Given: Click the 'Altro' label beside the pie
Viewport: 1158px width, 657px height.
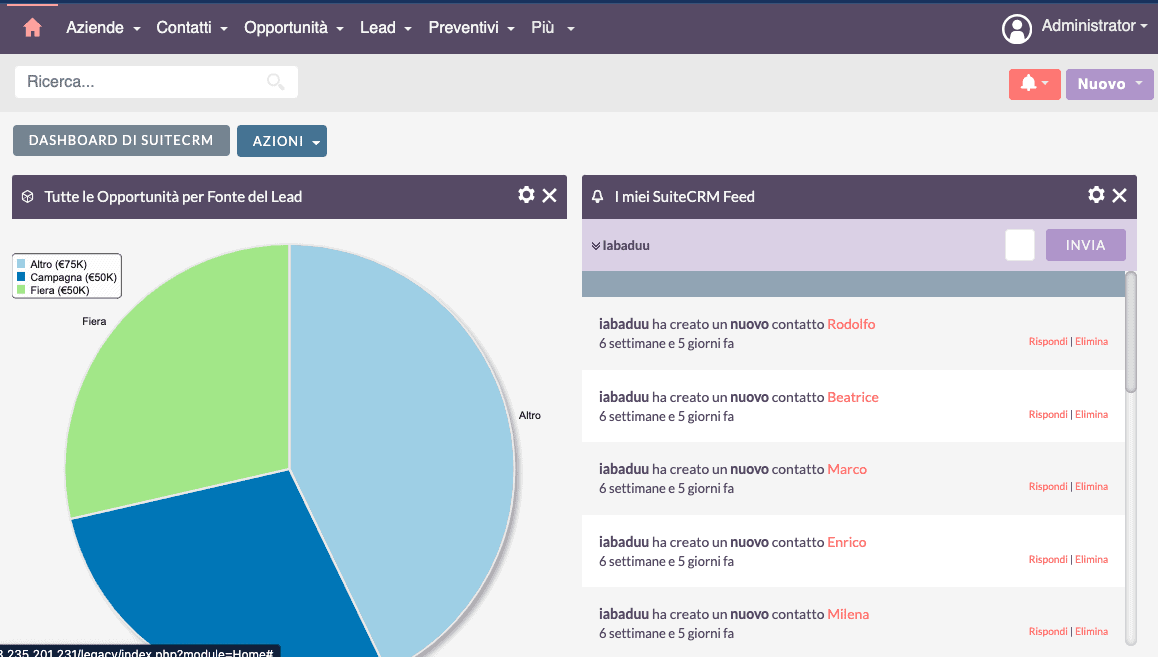Looking at the screenshot, I should (x=530, y=416).
